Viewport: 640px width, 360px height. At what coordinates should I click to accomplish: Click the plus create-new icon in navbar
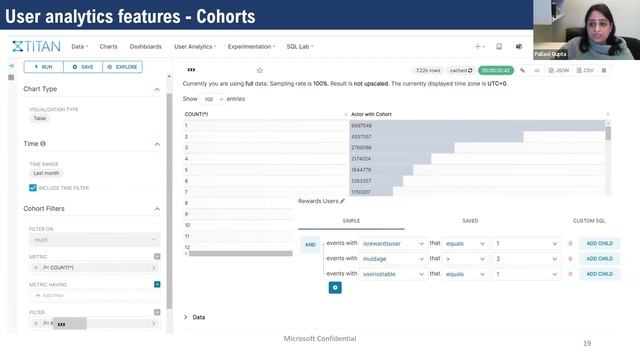tap(479, 47)
